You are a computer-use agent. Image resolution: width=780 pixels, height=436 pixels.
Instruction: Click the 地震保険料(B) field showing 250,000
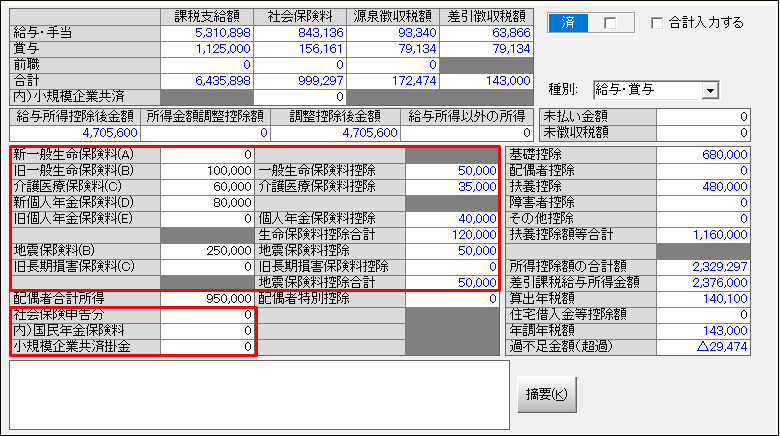coord(208,250)
